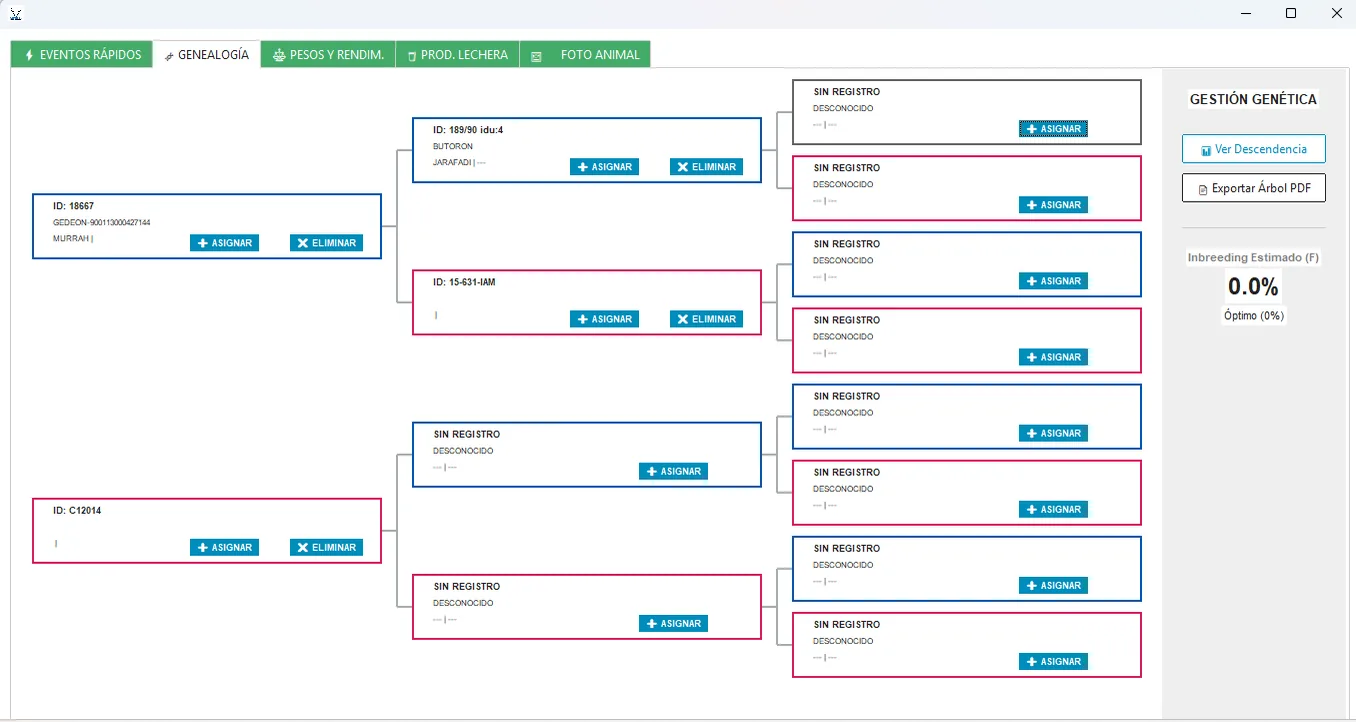Screen dimensions: 1356x722
Task: Click the 'ID: 15-631-IAM' card title
Action: tap(464, 282)
